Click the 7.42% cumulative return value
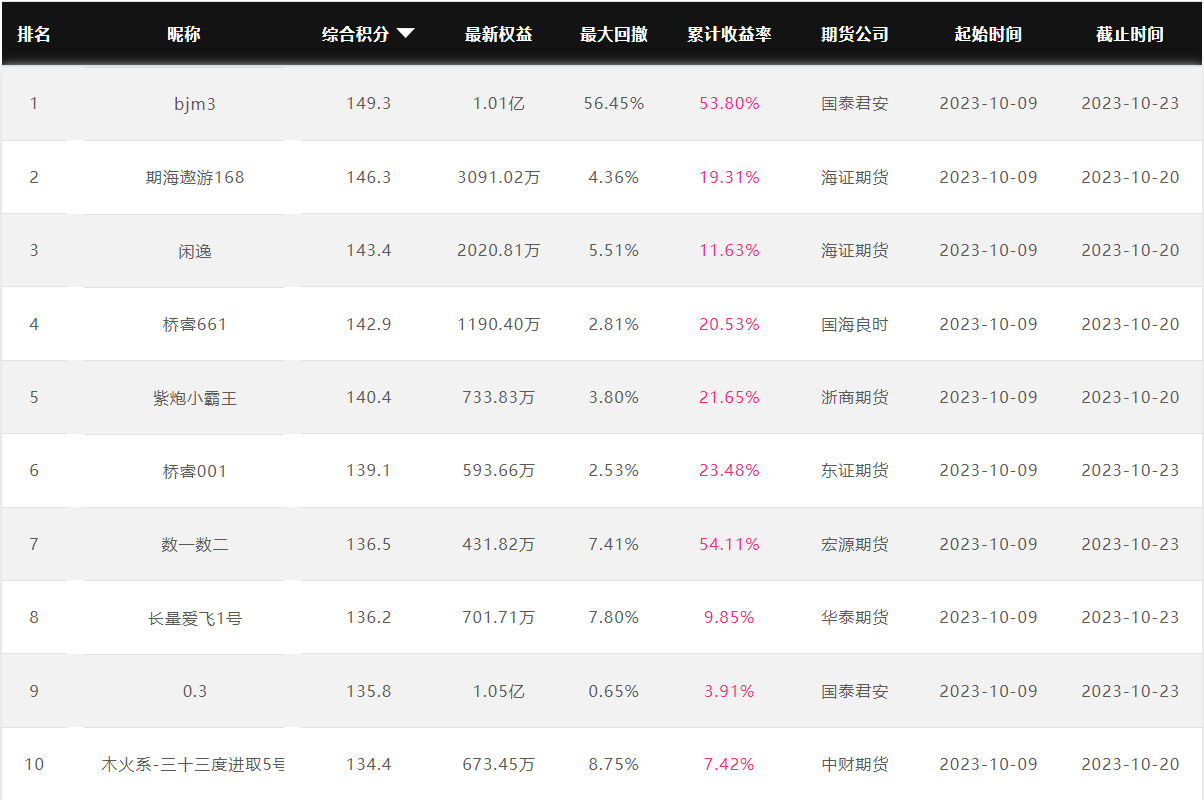 click(x=729, y=764)
